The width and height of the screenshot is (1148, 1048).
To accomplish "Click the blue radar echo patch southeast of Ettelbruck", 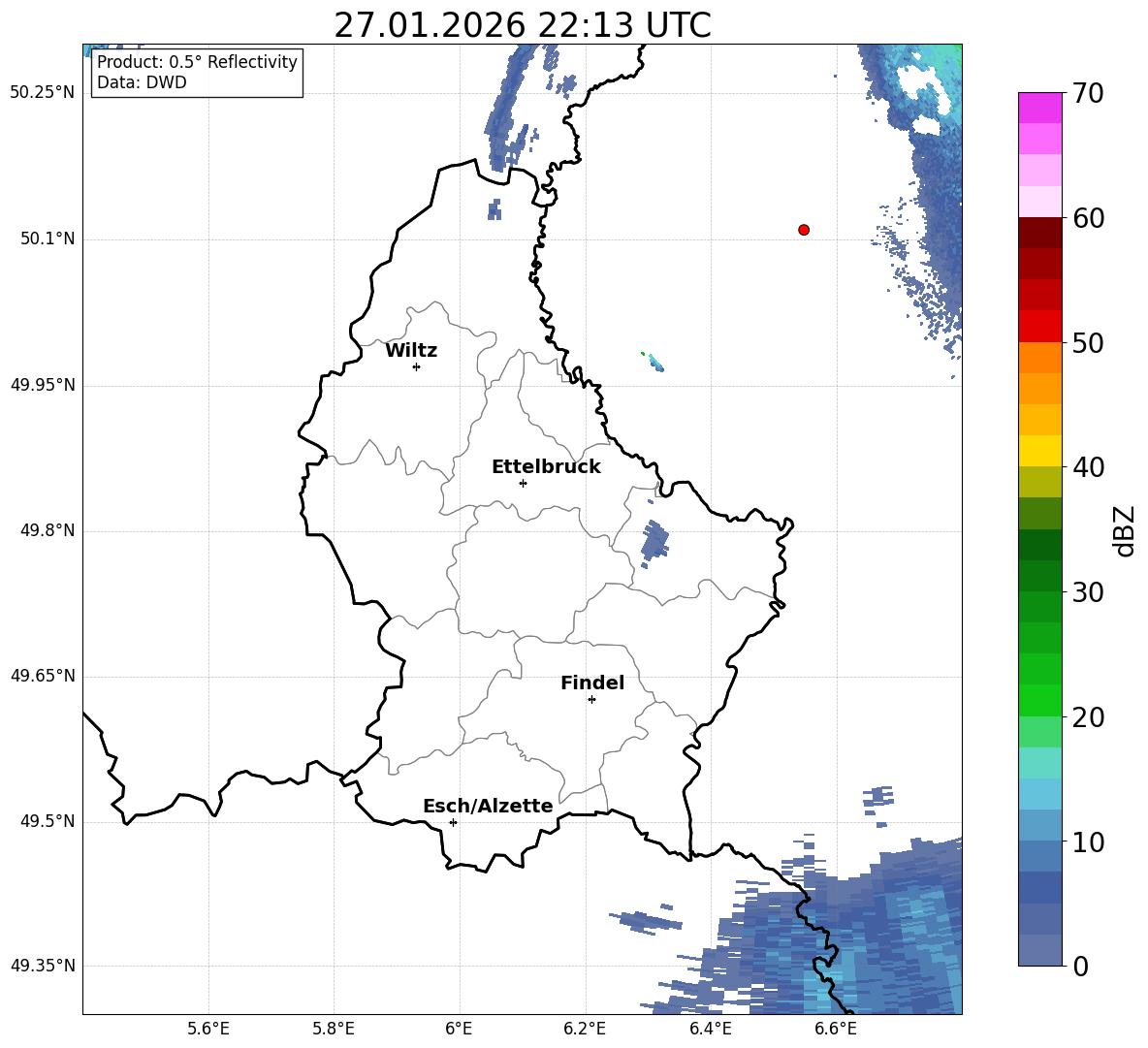I will pos(654,542).
